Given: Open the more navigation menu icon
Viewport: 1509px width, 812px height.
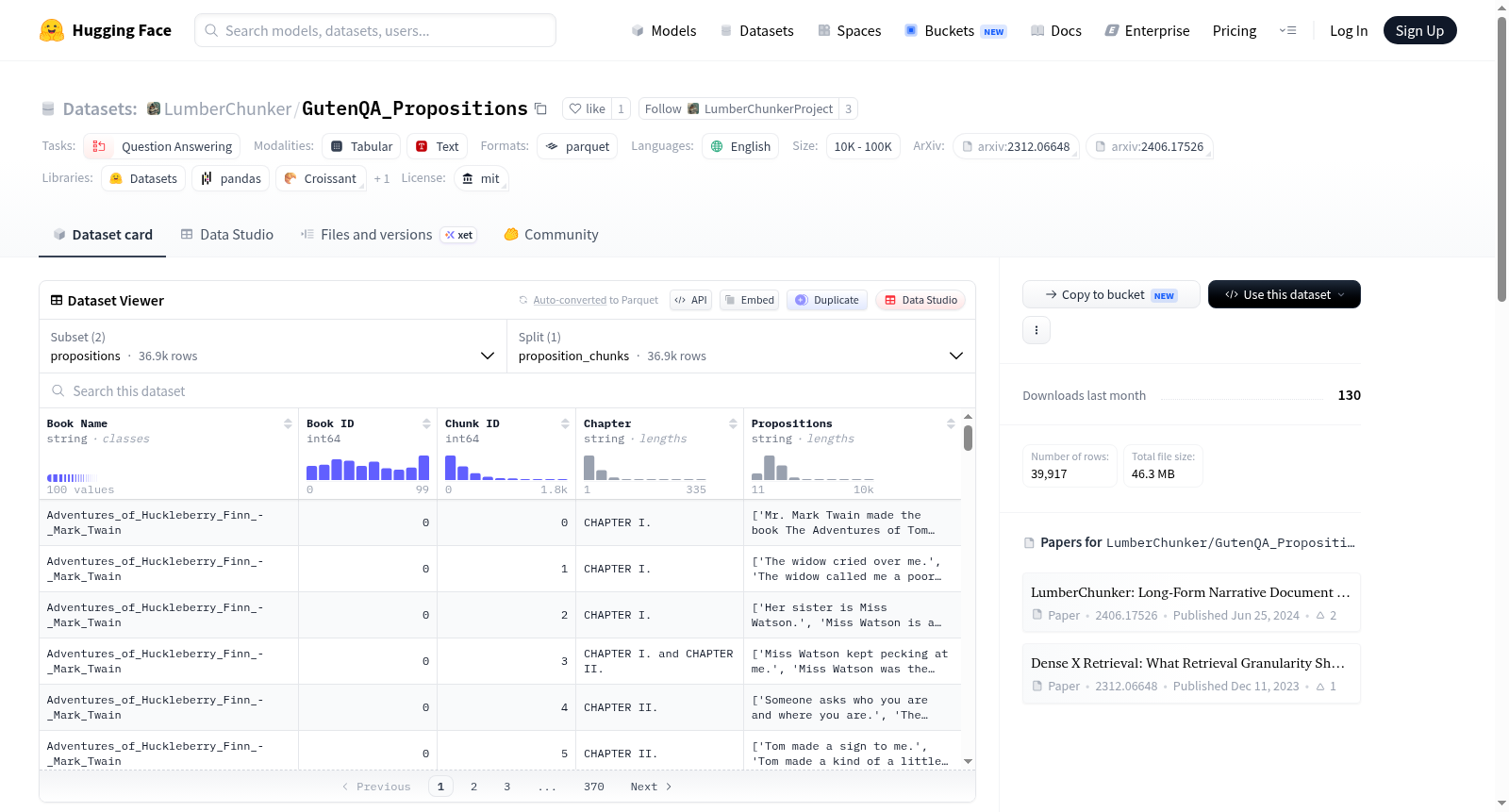Looking at the screenshot, I should (x=1287, y=31).
